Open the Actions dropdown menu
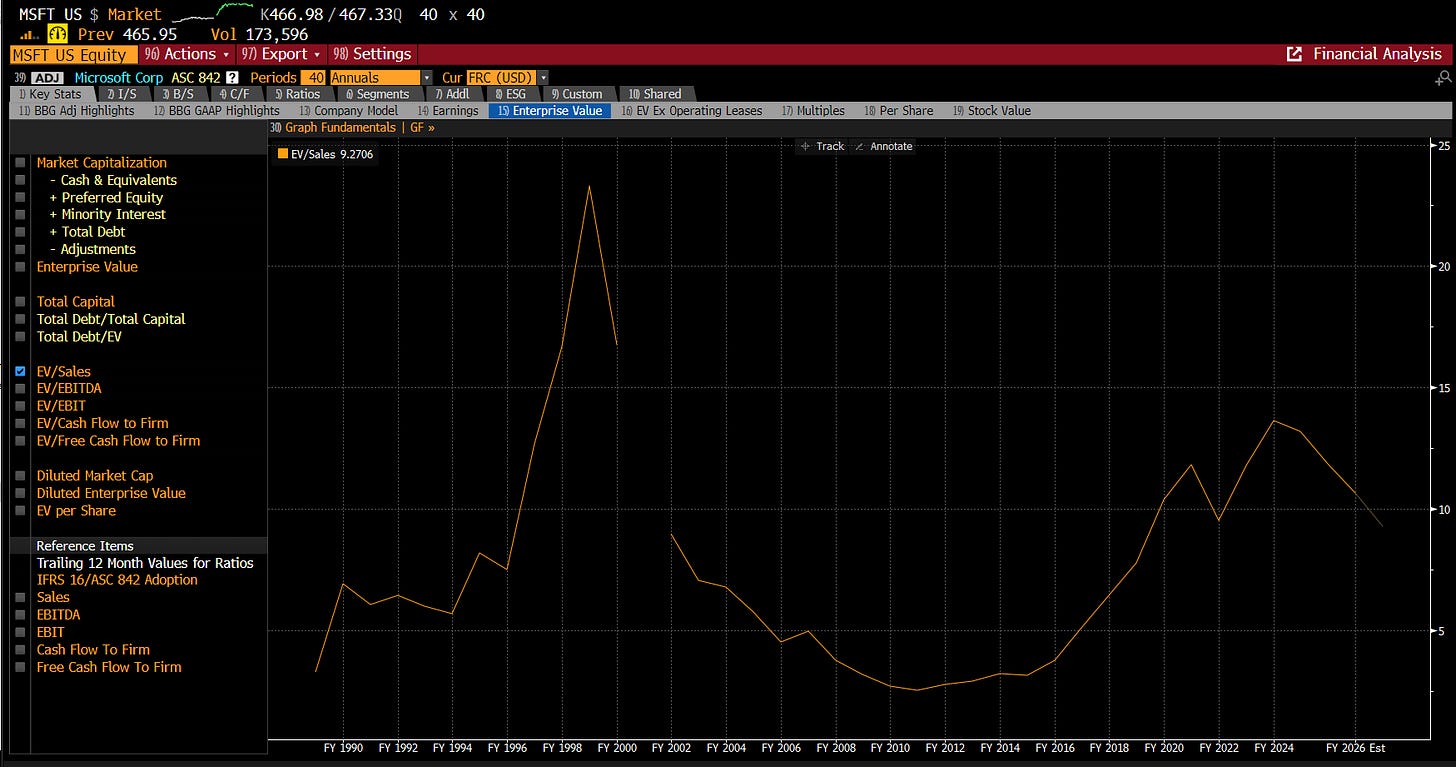This screenshot has width=1456, height=767. [x=186, y=54]
